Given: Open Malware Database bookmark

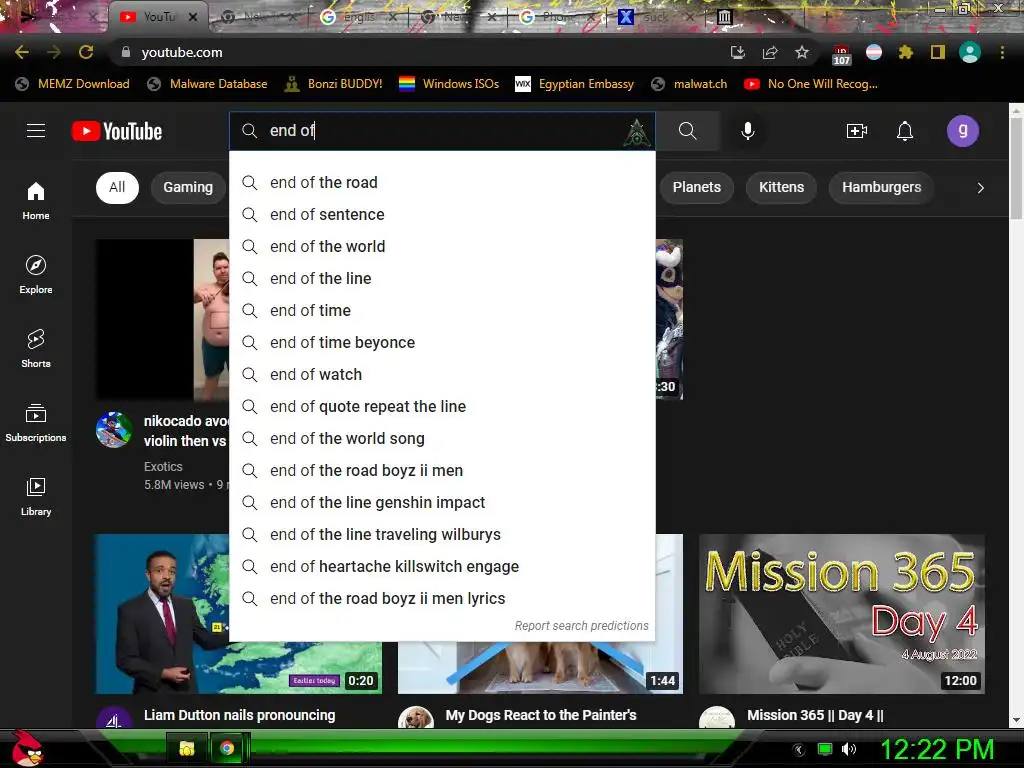Looking at the screenshot, I should (208, 84).
